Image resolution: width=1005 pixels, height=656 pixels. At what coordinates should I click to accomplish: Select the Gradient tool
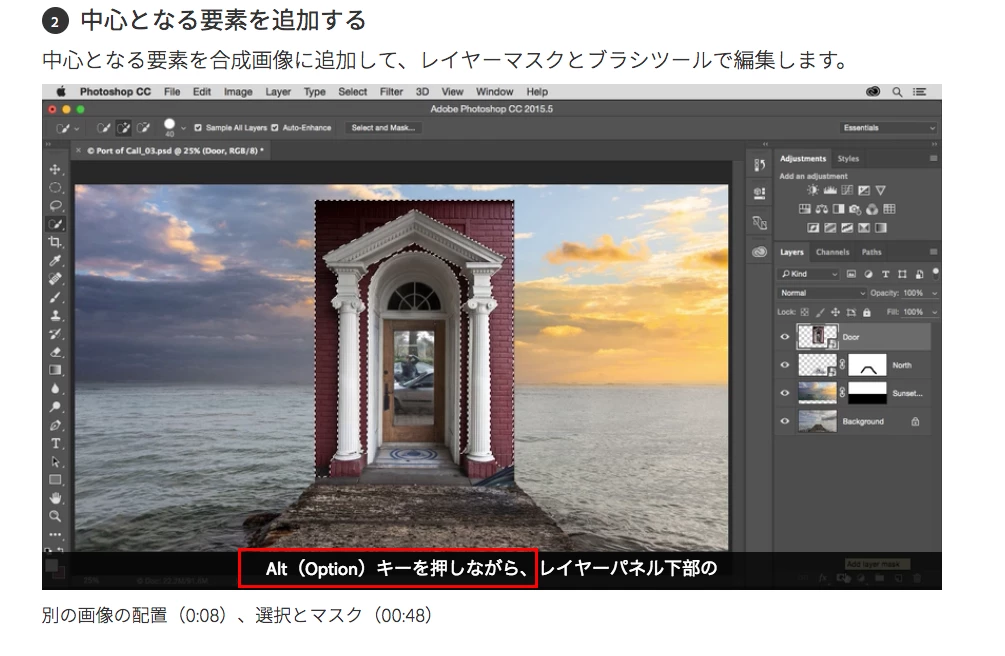56,370
